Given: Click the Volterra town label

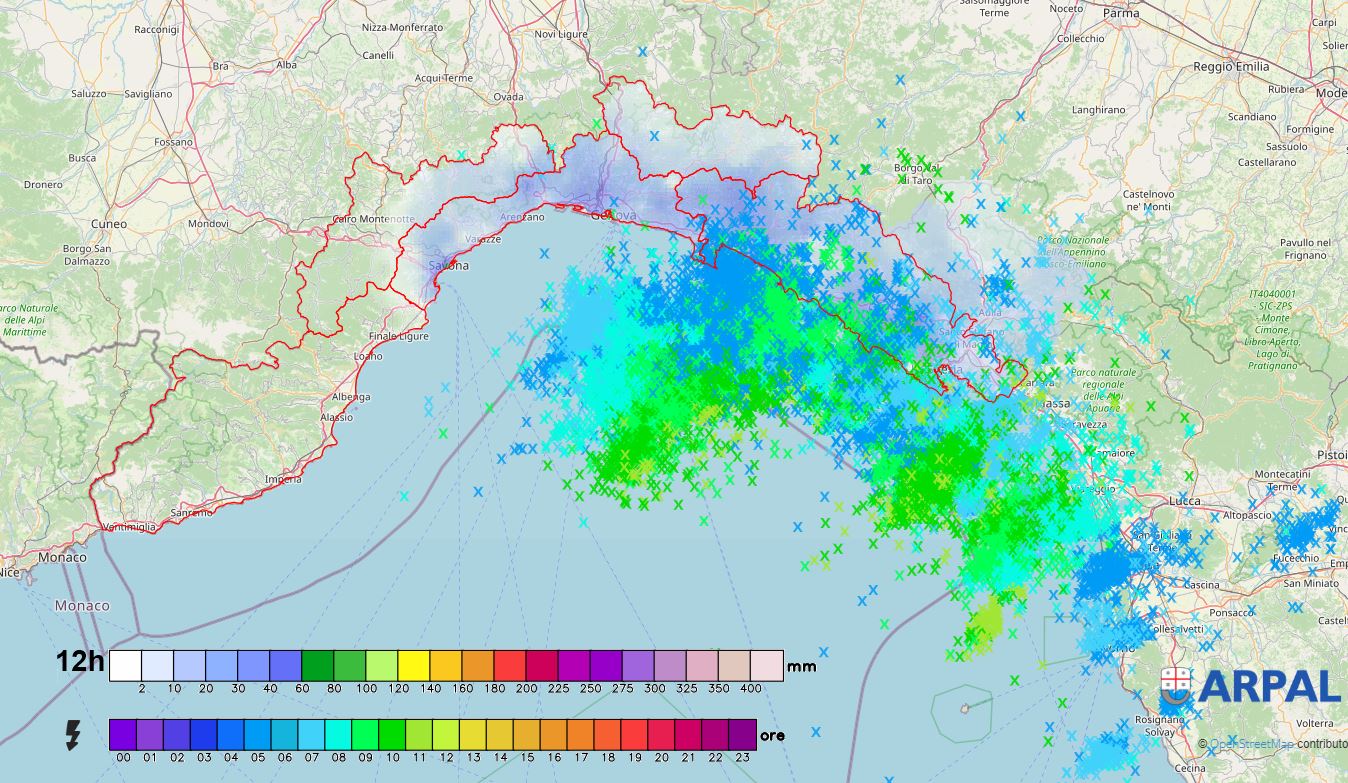Looking at the screenshot, I should (x=1314, y=722).
